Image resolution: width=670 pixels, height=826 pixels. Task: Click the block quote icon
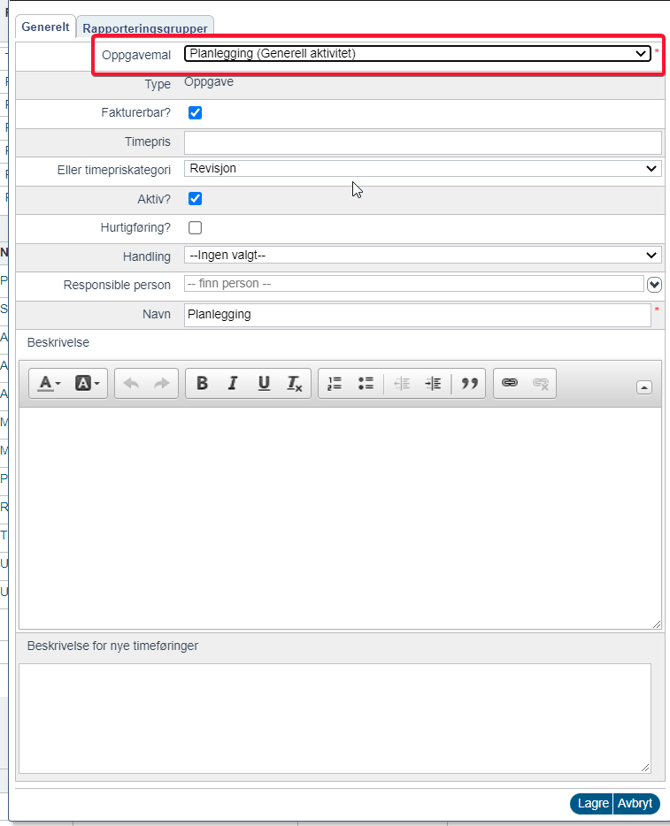tap(469, 384)
